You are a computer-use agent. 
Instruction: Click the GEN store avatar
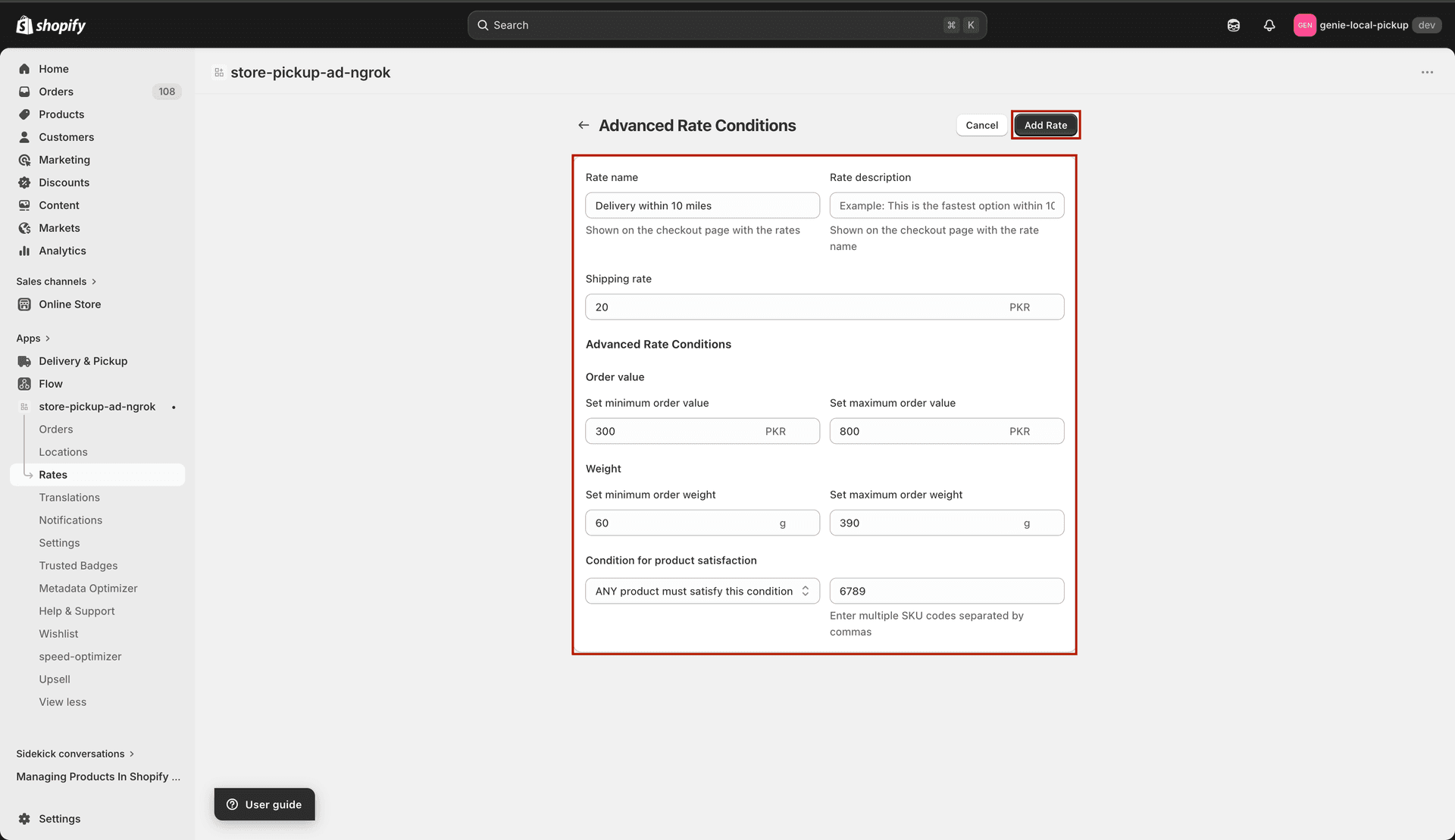click(1304, 25)
